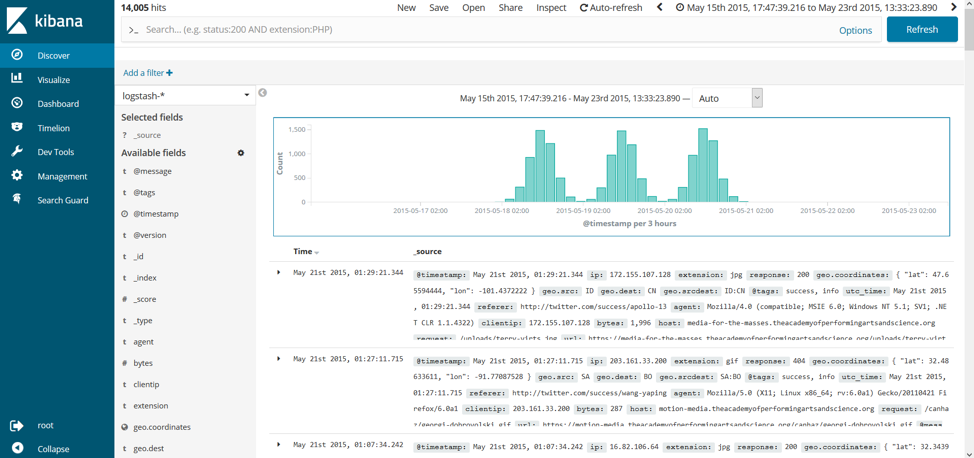Open the logstash-* index pattern dropdown
974x458 pixels.
click(186, 95)
